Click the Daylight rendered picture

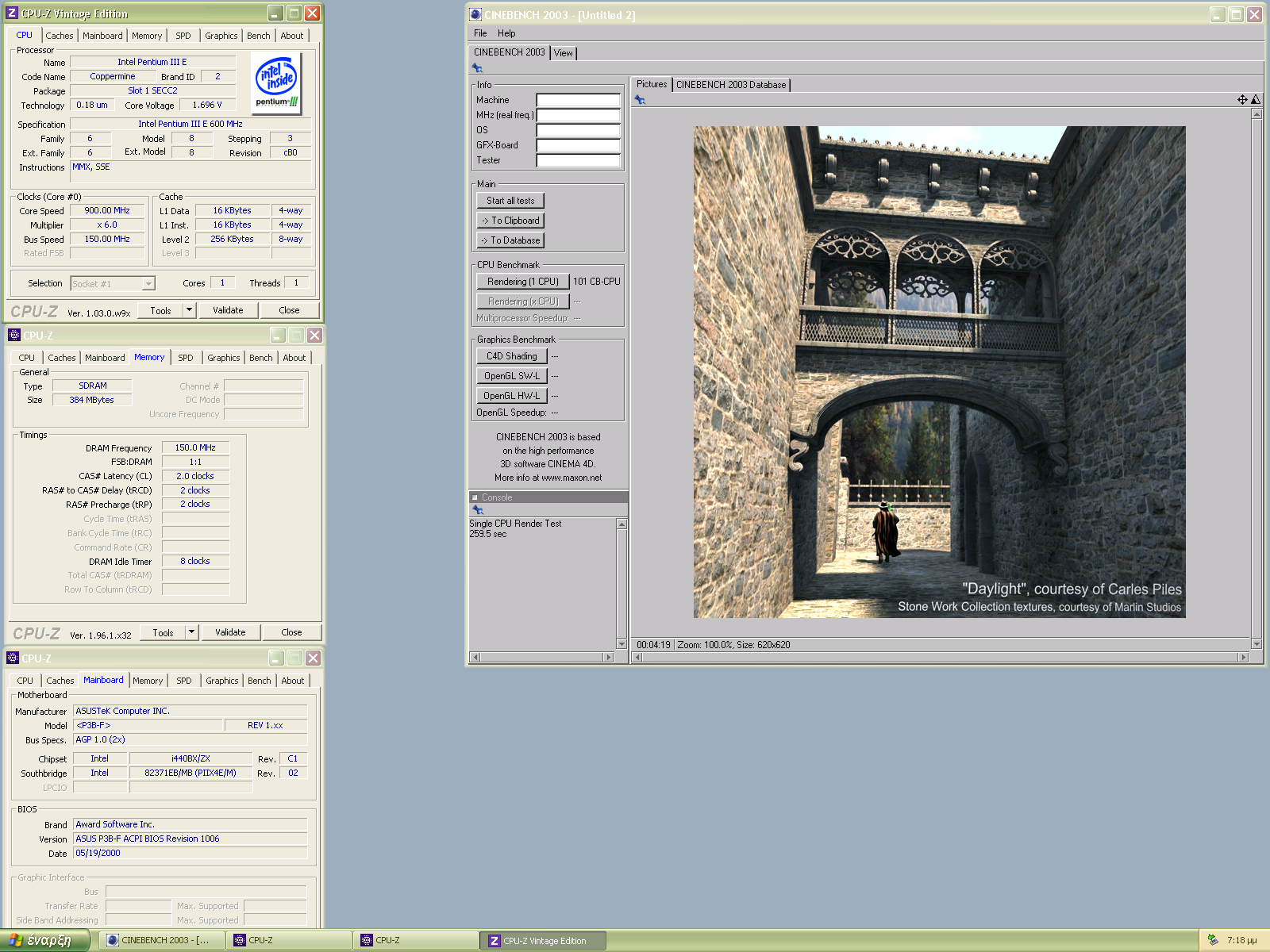[939, 372]
